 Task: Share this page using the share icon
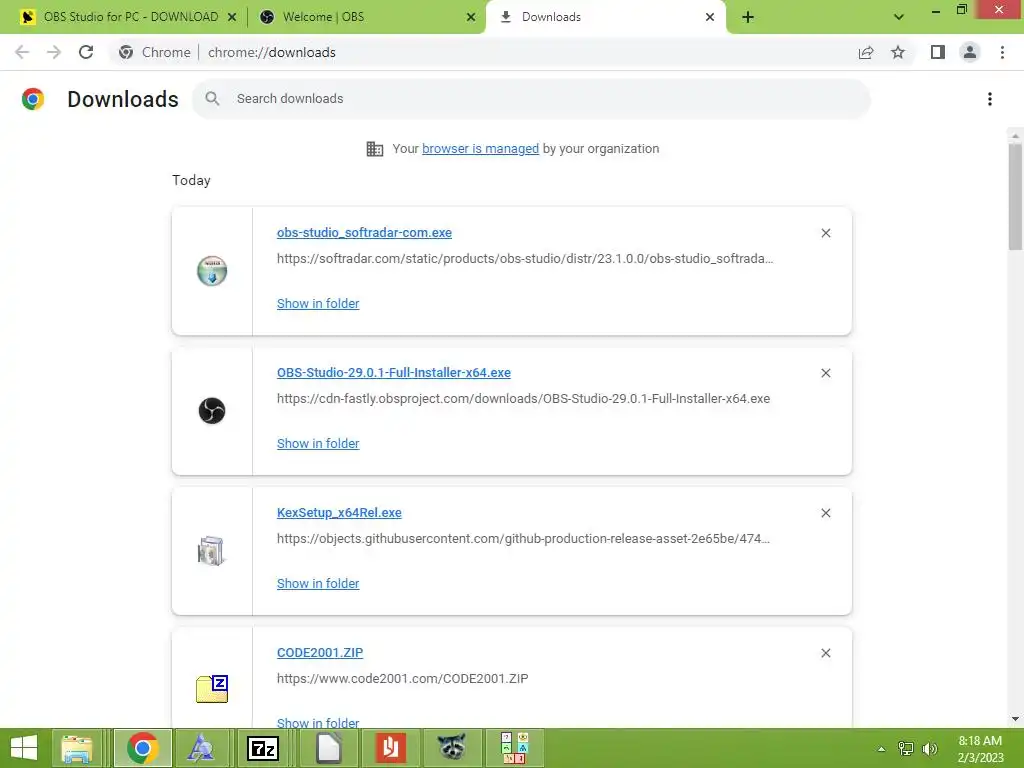866,52
